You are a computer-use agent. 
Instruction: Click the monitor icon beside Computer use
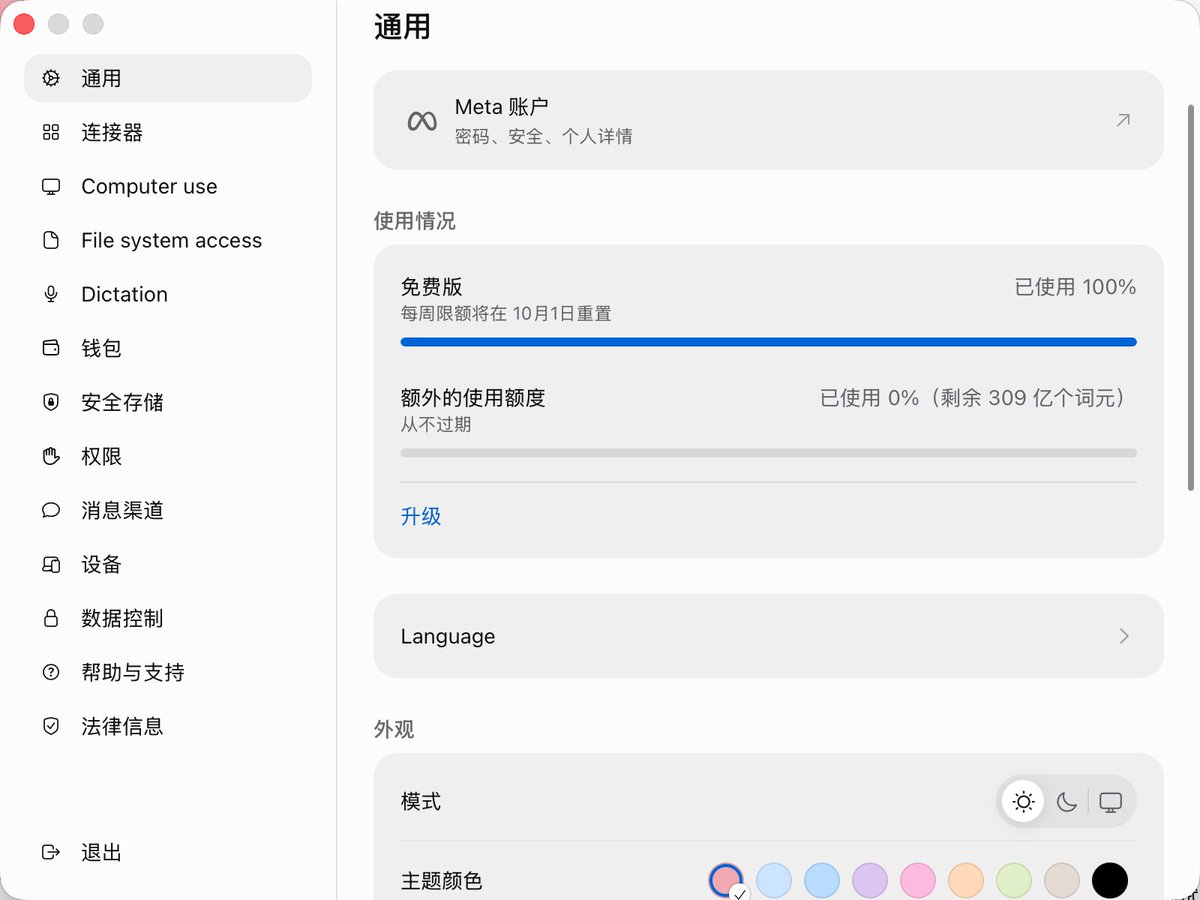click(51, 186)
